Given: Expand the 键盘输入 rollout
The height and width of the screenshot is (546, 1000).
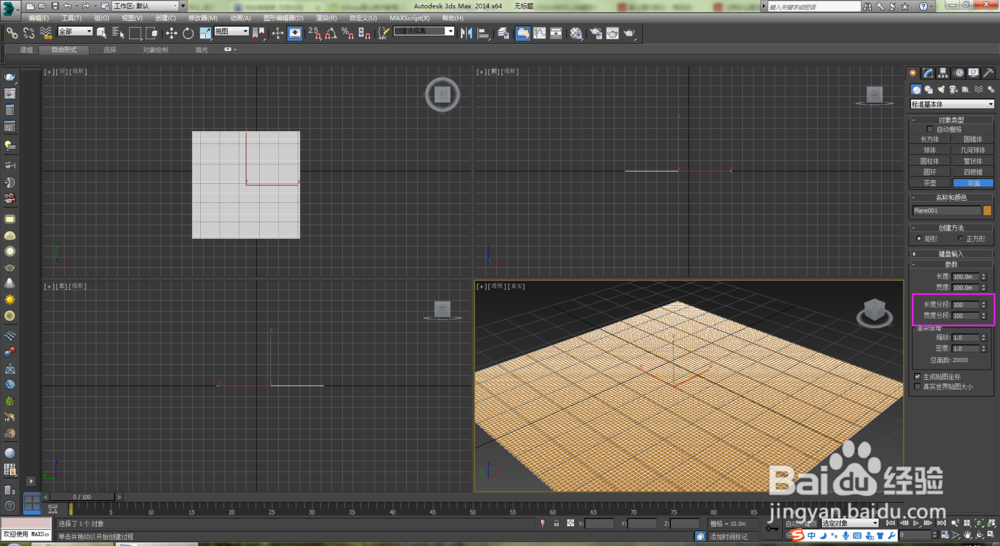Looking at the screenshot, I should (x=951, y=254).
